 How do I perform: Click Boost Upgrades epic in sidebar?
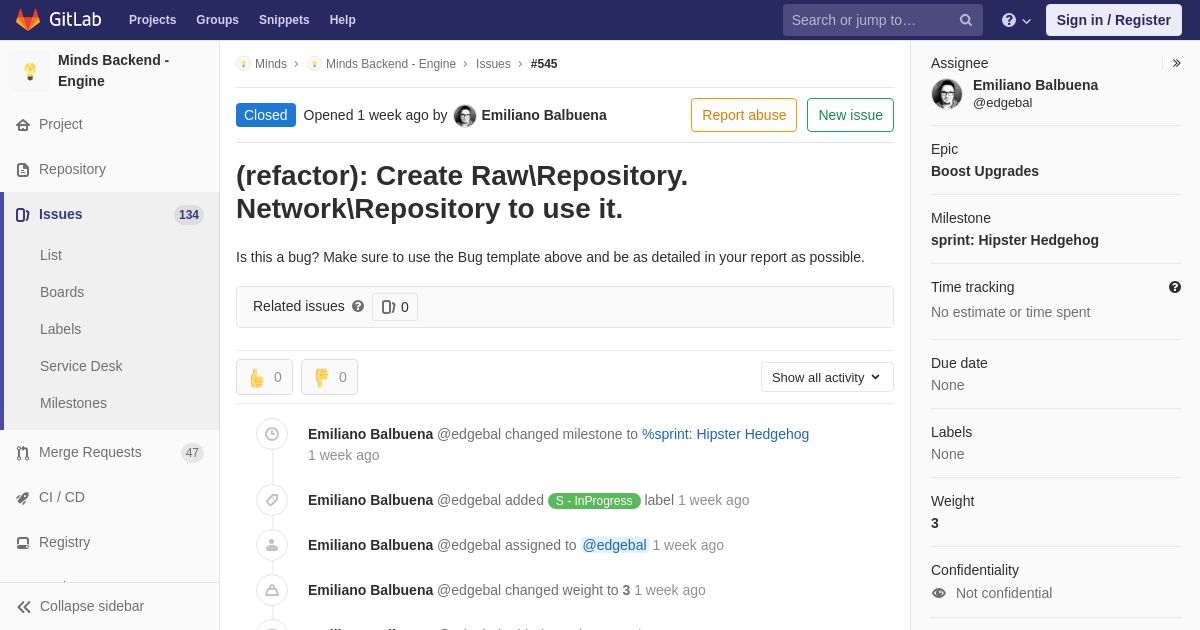pos(985,171)
